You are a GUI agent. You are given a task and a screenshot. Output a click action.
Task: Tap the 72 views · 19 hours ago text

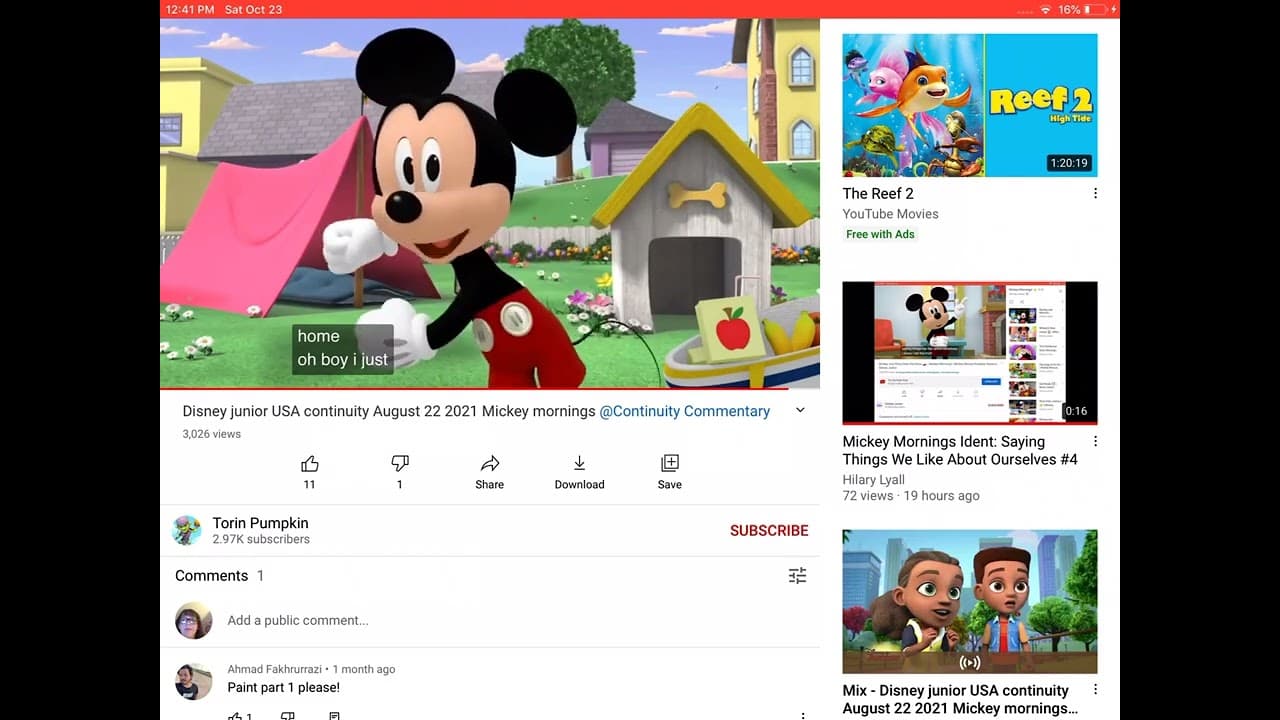coord(911,496)
